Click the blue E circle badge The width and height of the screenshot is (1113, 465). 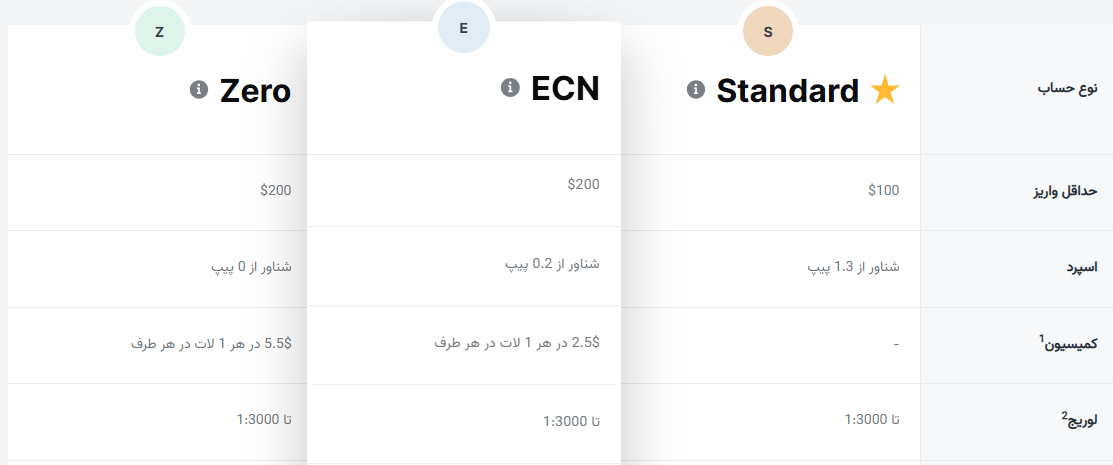[463, 28]
